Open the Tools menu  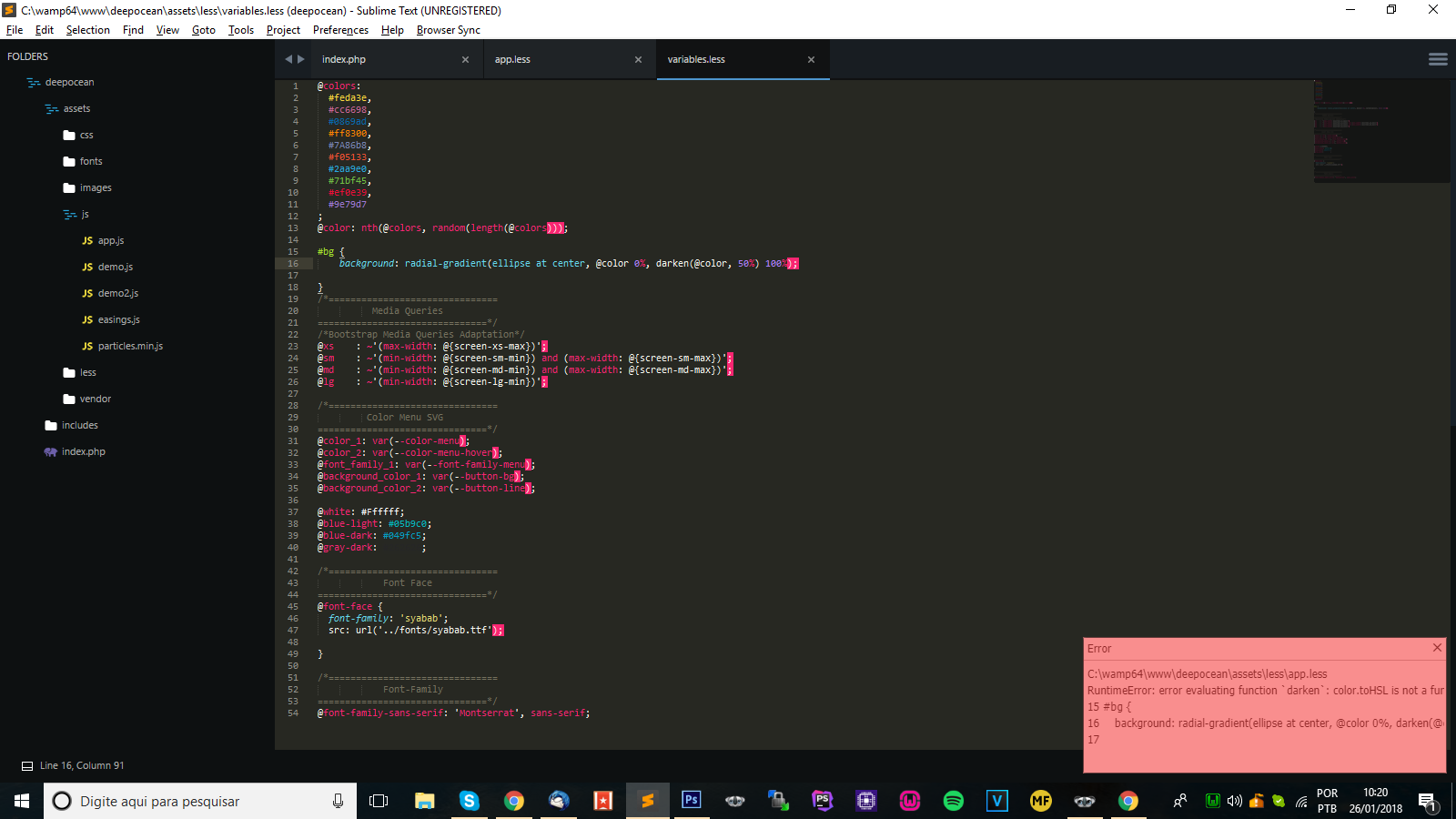[241, 30]
